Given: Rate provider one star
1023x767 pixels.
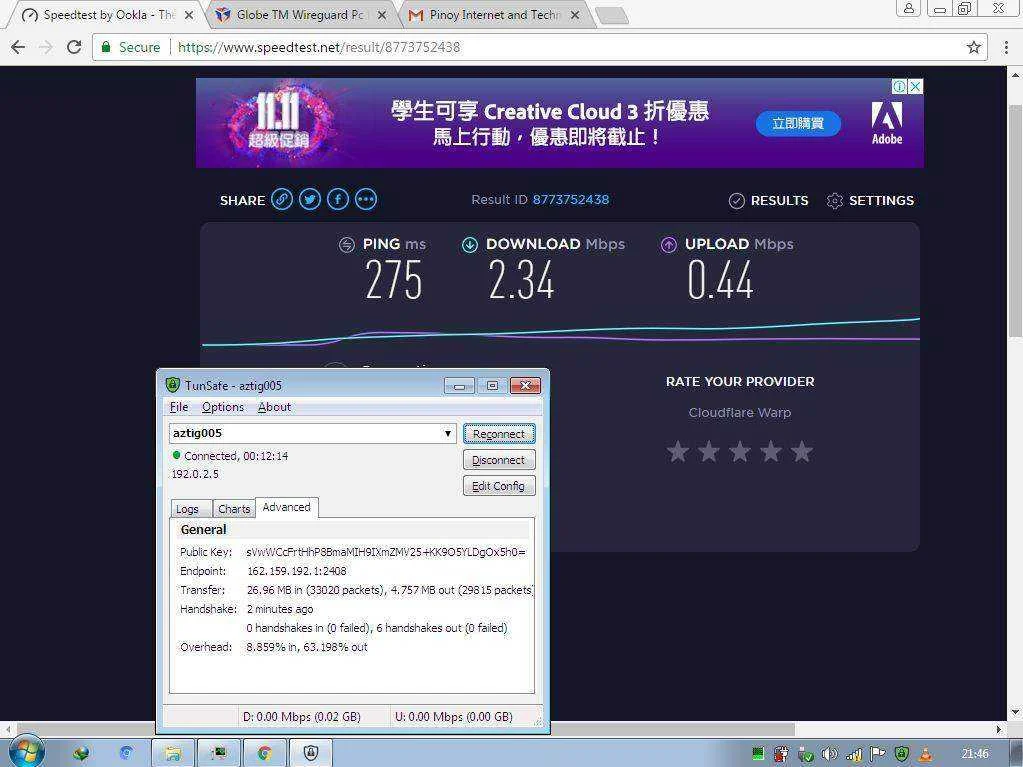Looking at the screenshot, I should click(x=678, y=451).
